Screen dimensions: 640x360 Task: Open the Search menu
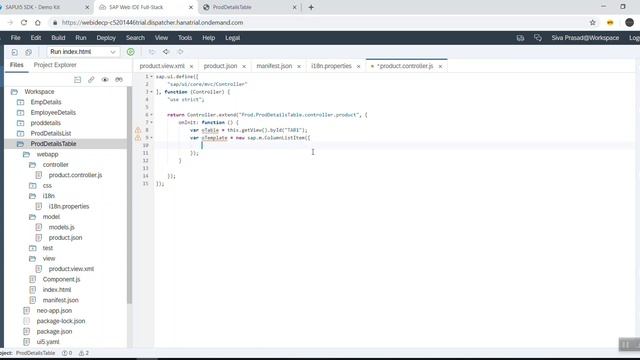tap(135, 38)
